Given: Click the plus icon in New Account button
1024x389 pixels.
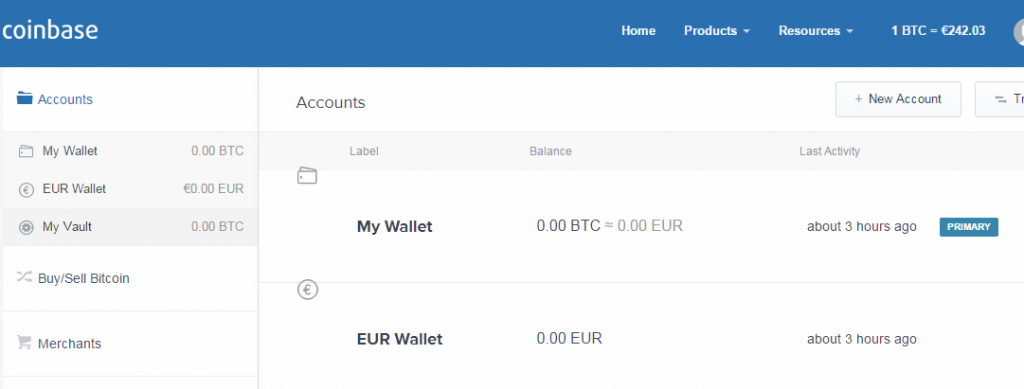Looking at the screenshot, I should click(858, 99).
